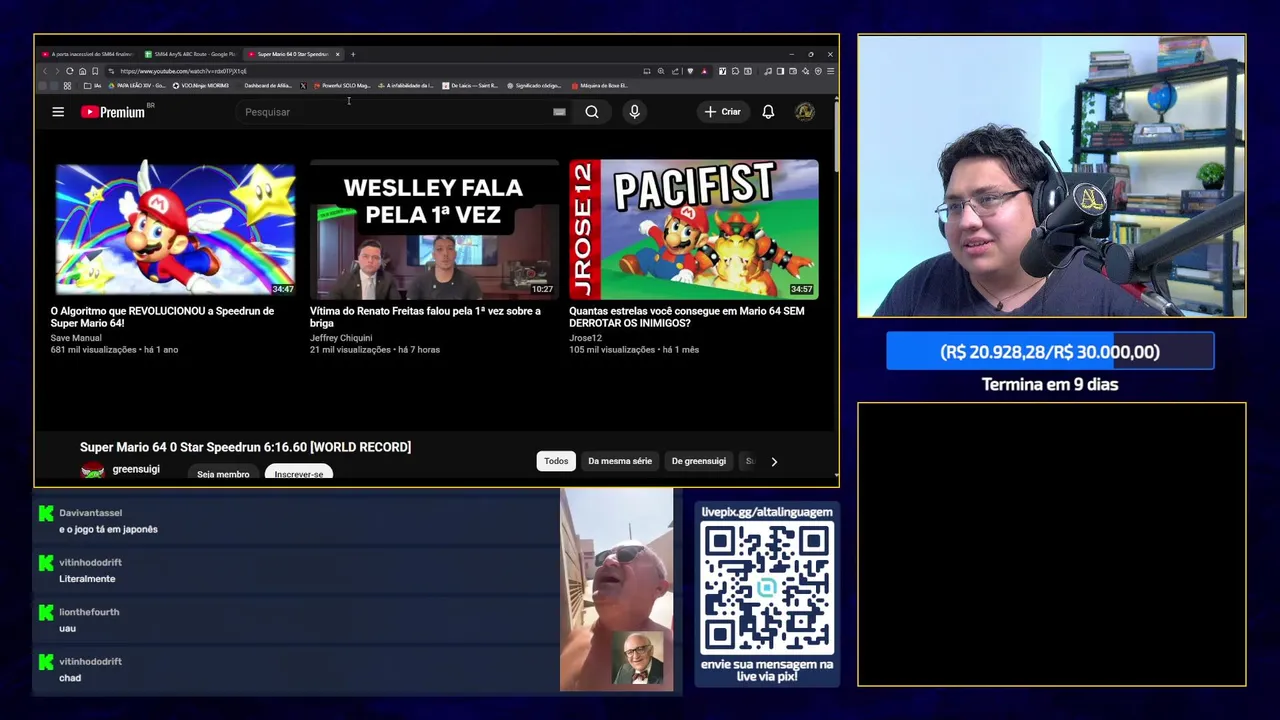Close the Super Mario 64 0 Star tab
Image resolution: width=1280 pixels, height=720 pixels.
(x=337, y=54)
